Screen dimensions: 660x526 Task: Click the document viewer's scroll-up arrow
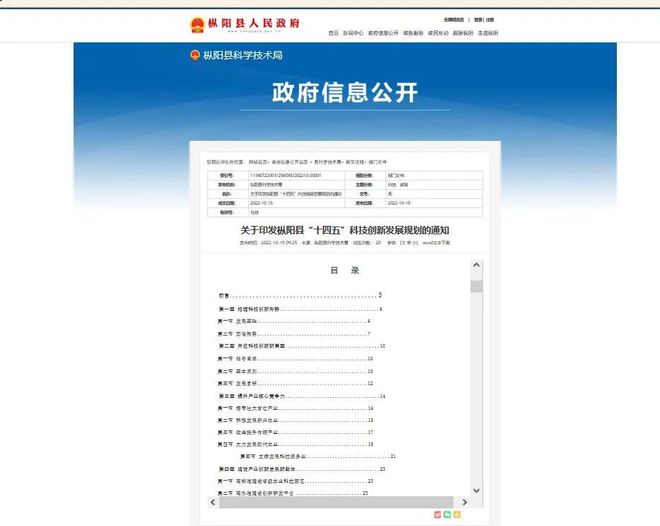coord(476,265)
